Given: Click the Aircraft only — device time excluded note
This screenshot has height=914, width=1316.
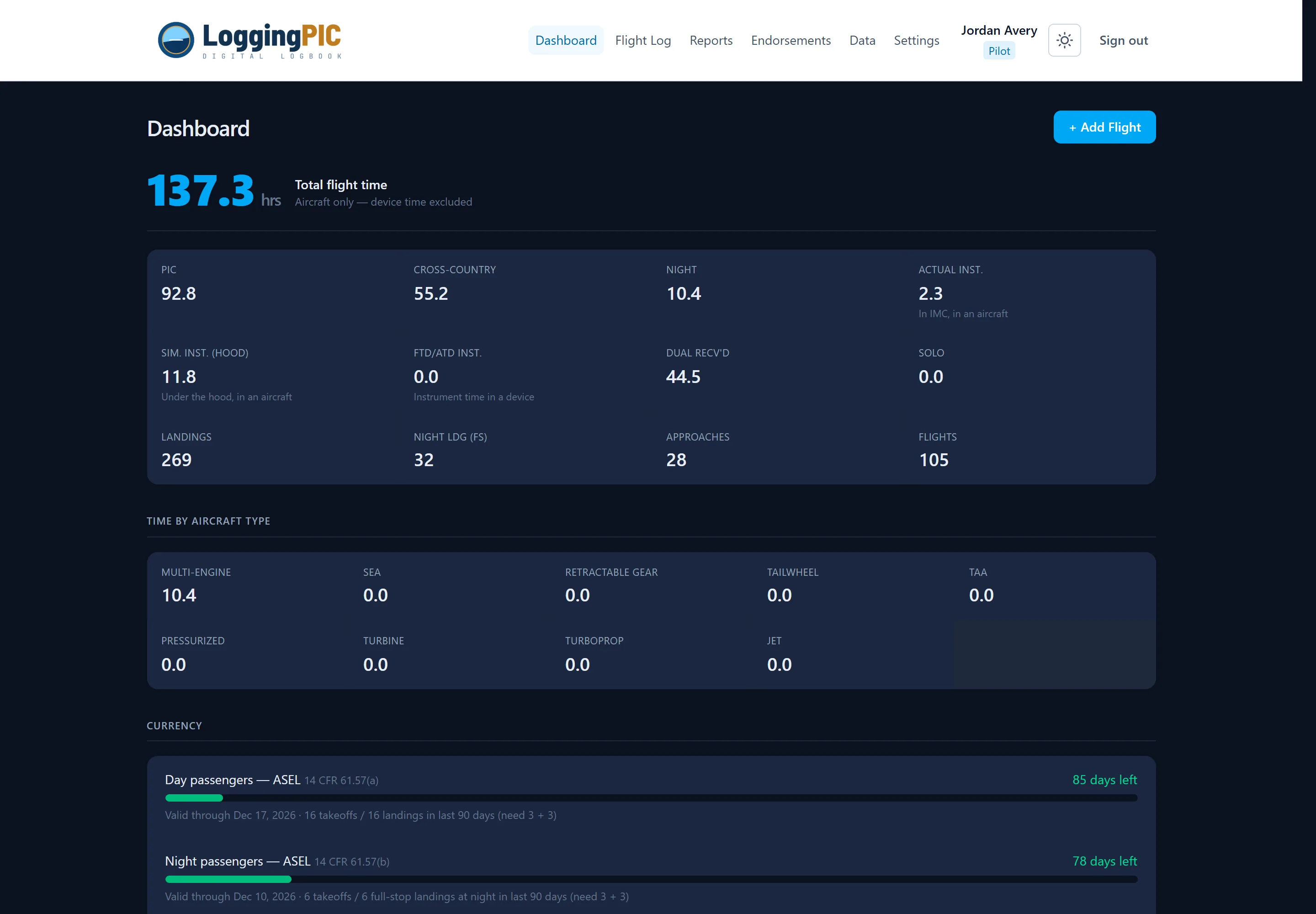Looking at the screenshot, I should pos(383,202).
